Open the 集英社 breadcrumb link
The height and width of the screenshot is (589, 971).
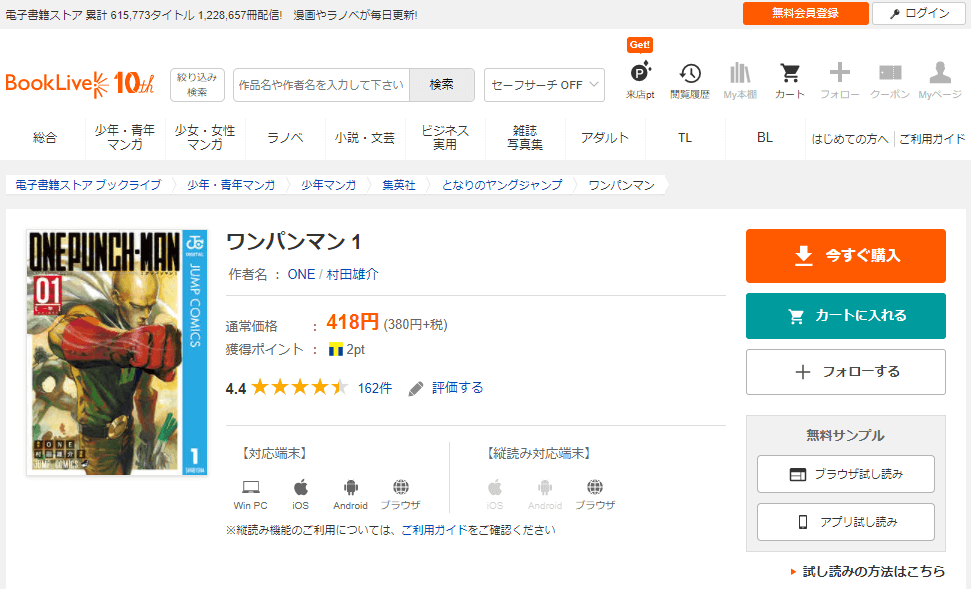click(398, 185)
